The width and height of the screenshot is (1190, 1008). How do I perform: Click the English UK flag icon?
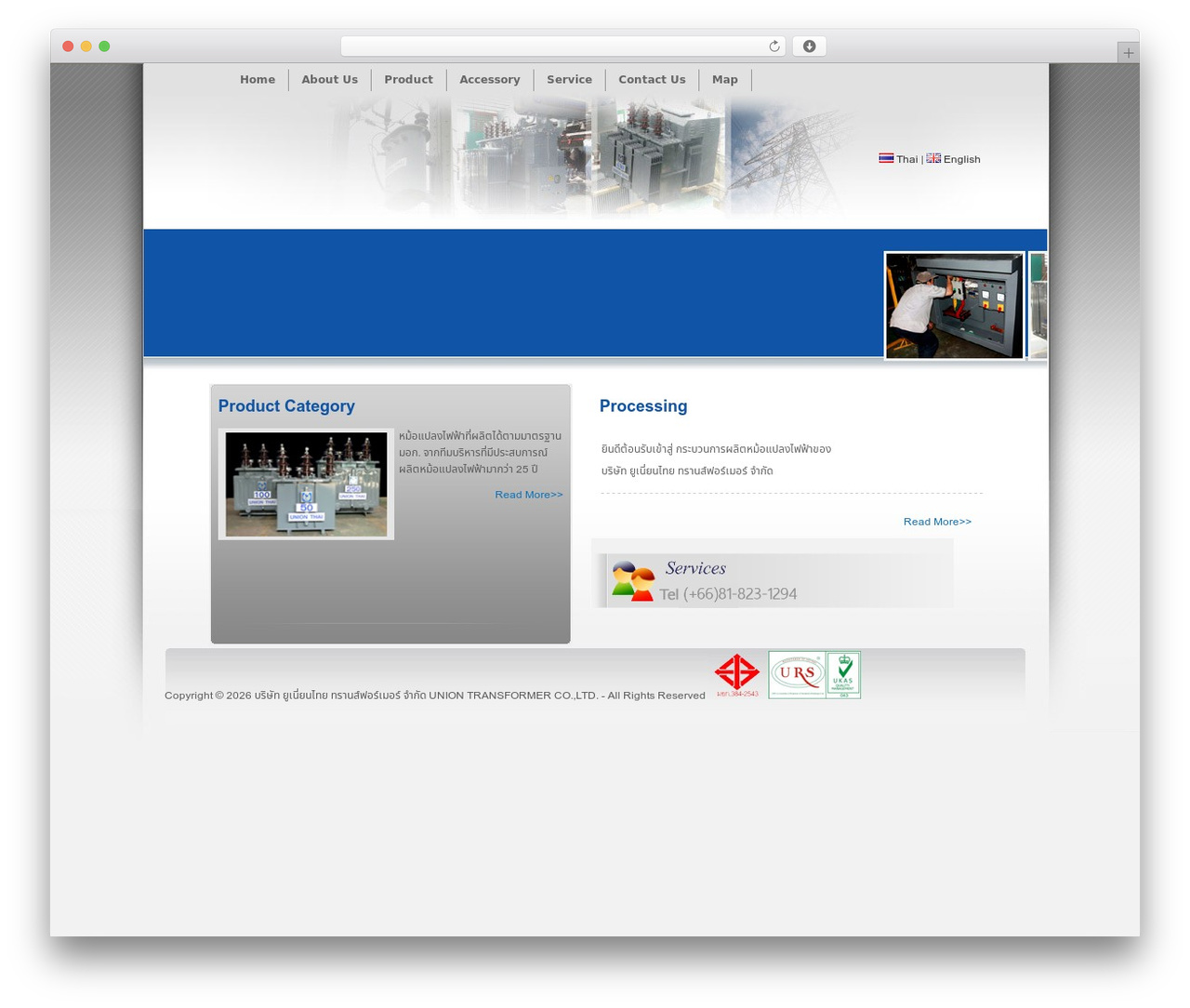(x=933, y=158)
